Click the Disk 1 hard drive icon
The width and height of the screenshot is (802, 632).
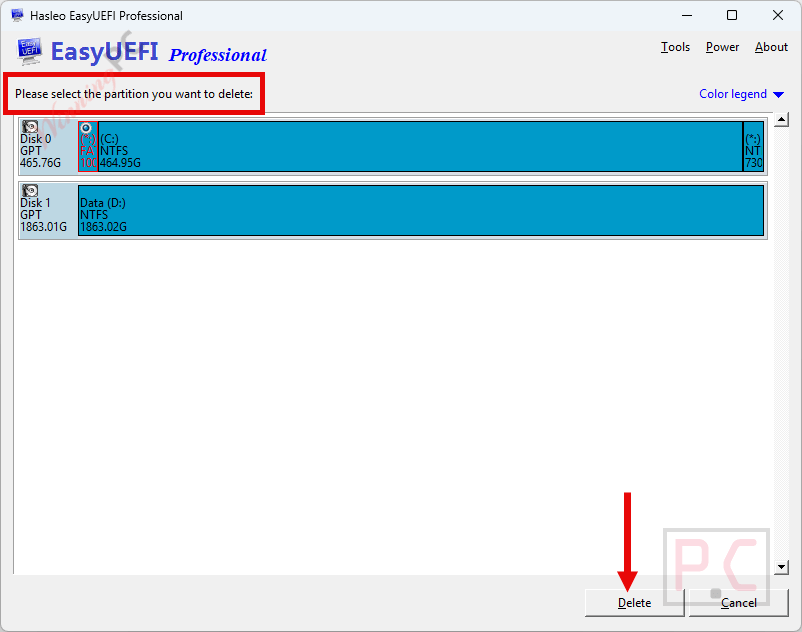(30, 190)
